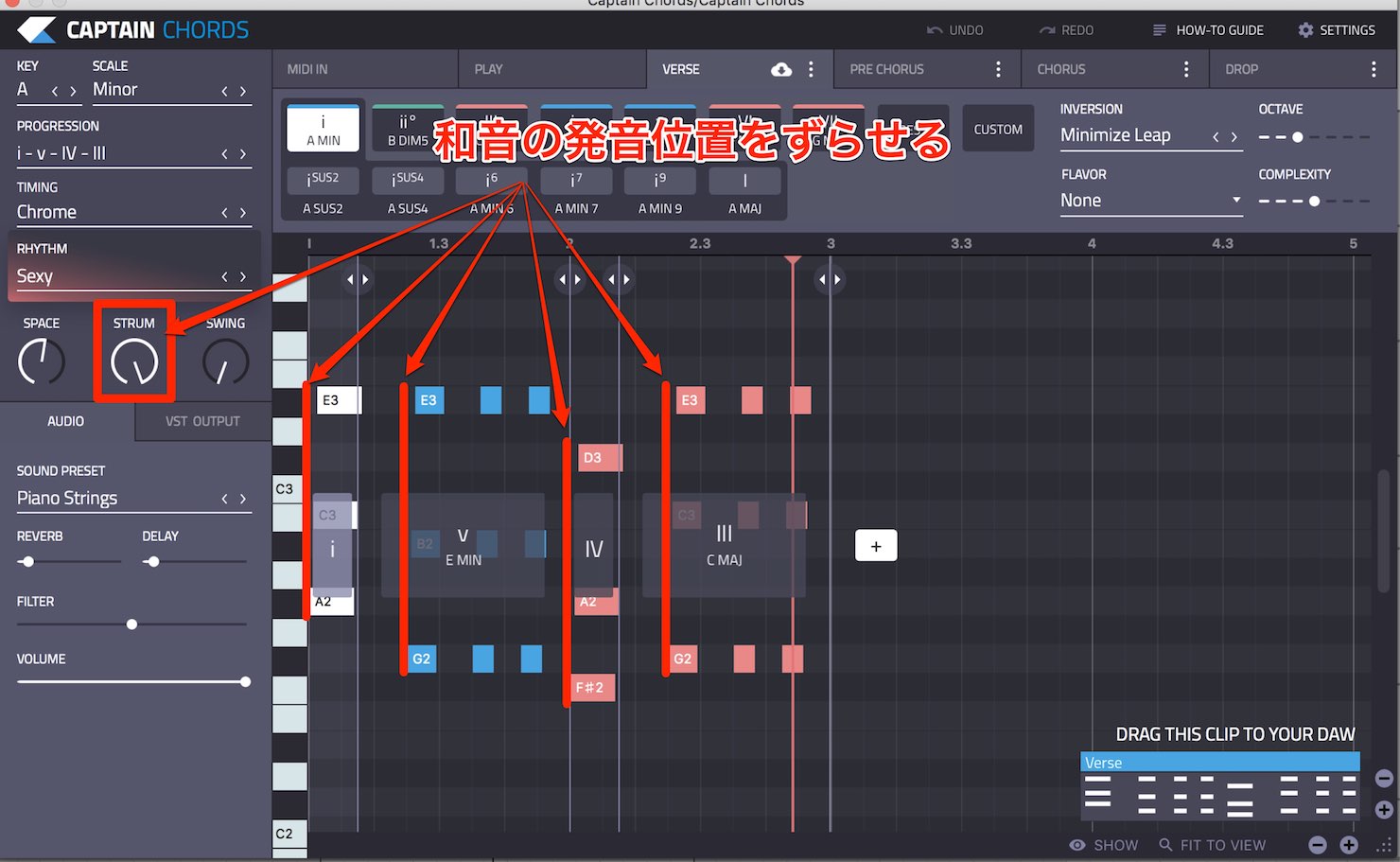Click the Volume slider handle
The height and width of the screenshot is (862, 1400).
246,681
